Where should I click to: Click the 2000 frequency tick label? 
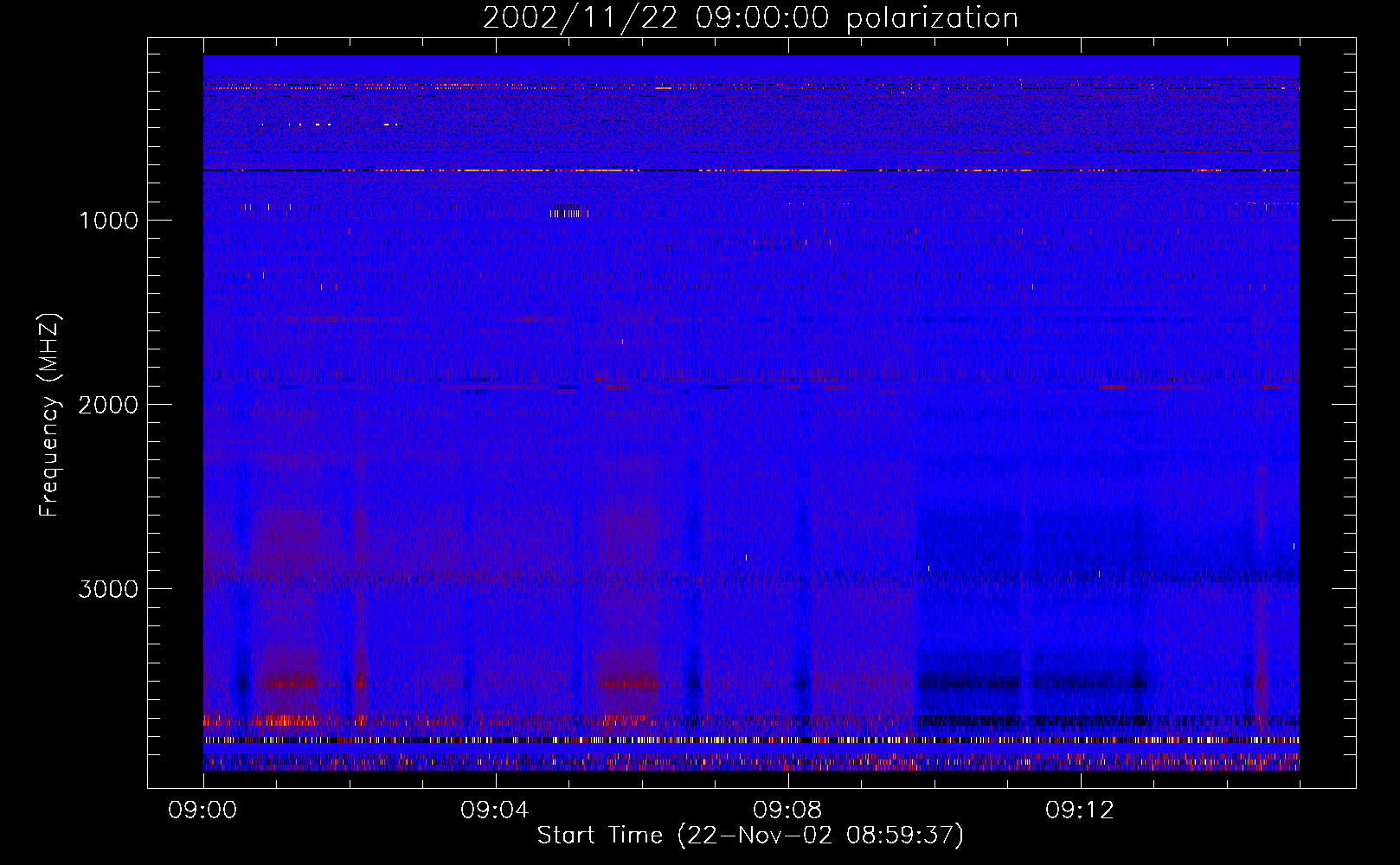pos(108,405)
